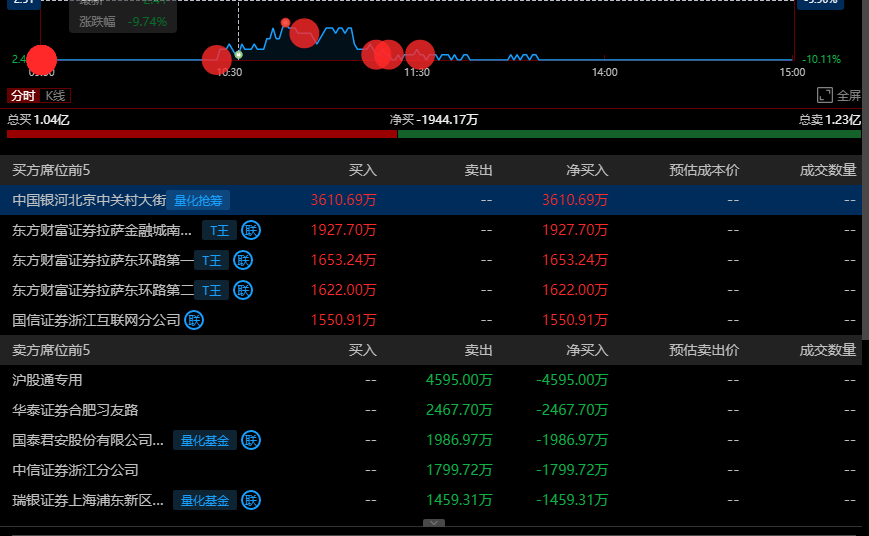Click 预估卖出价 column header
Image resolution: width=869 pixels, height=536 pixels.
pos(704,350)
